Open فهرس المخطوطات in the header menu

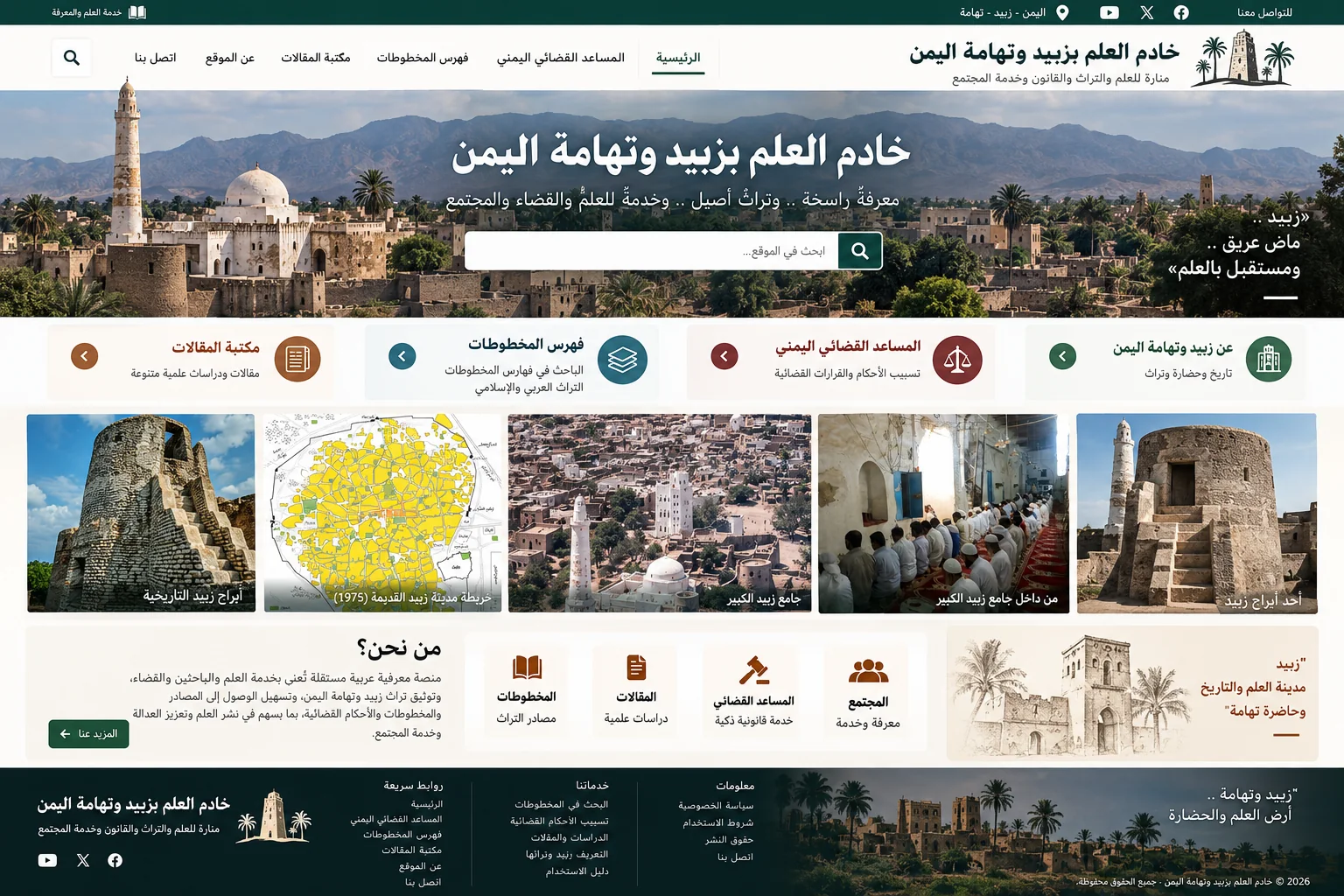click(x=423, y=58)
